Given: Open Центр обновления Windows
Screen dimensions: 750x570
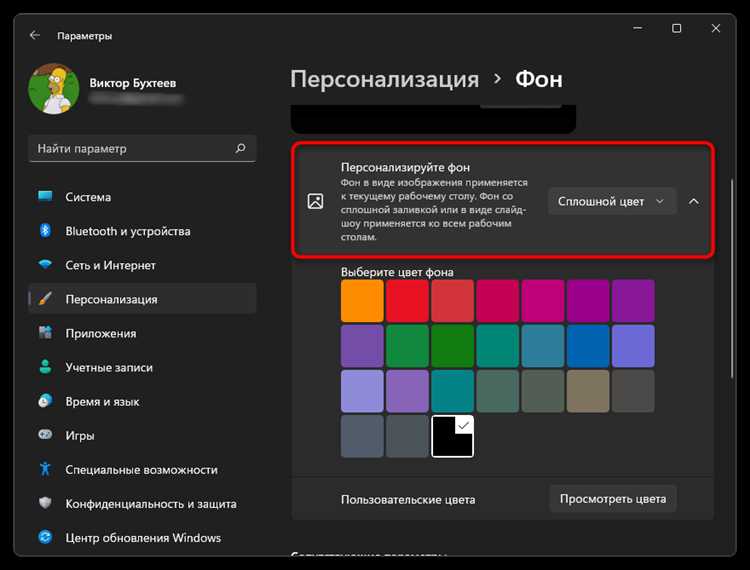Looking at the screenshot, I should click(143, 537).
